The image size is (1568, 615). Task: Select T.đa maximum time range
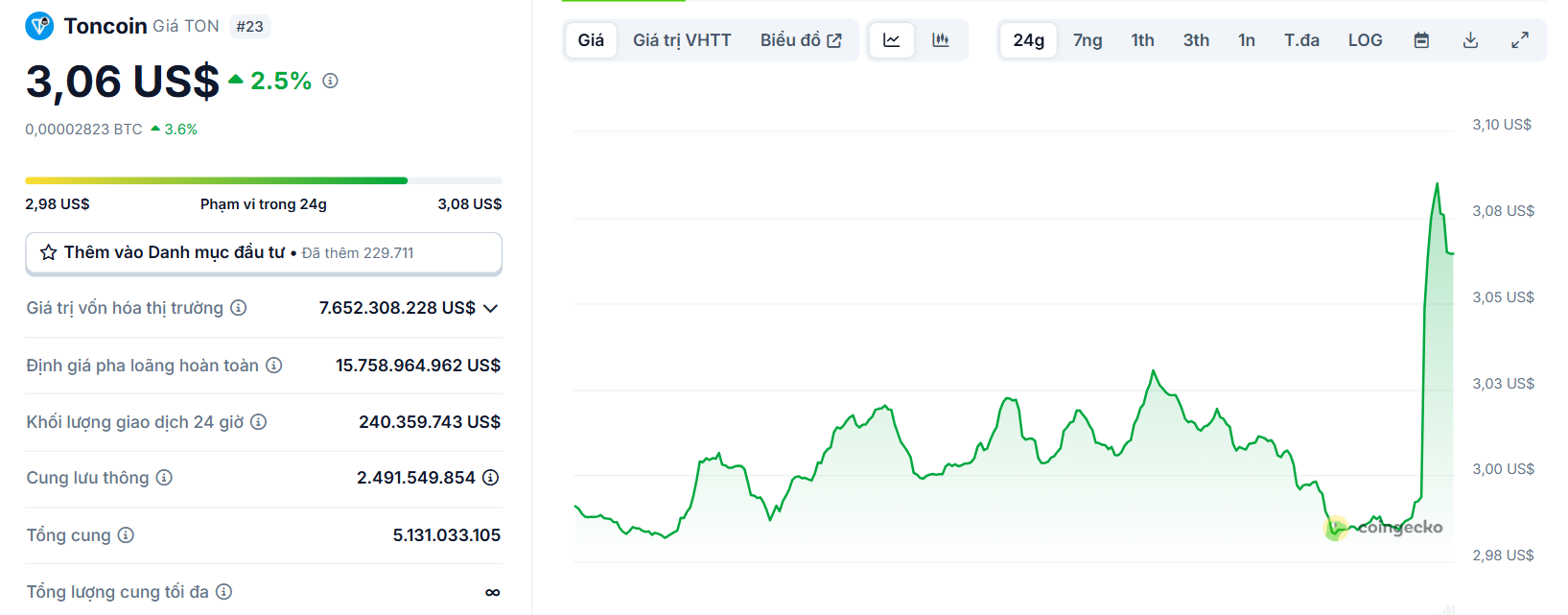[1302, 40]
